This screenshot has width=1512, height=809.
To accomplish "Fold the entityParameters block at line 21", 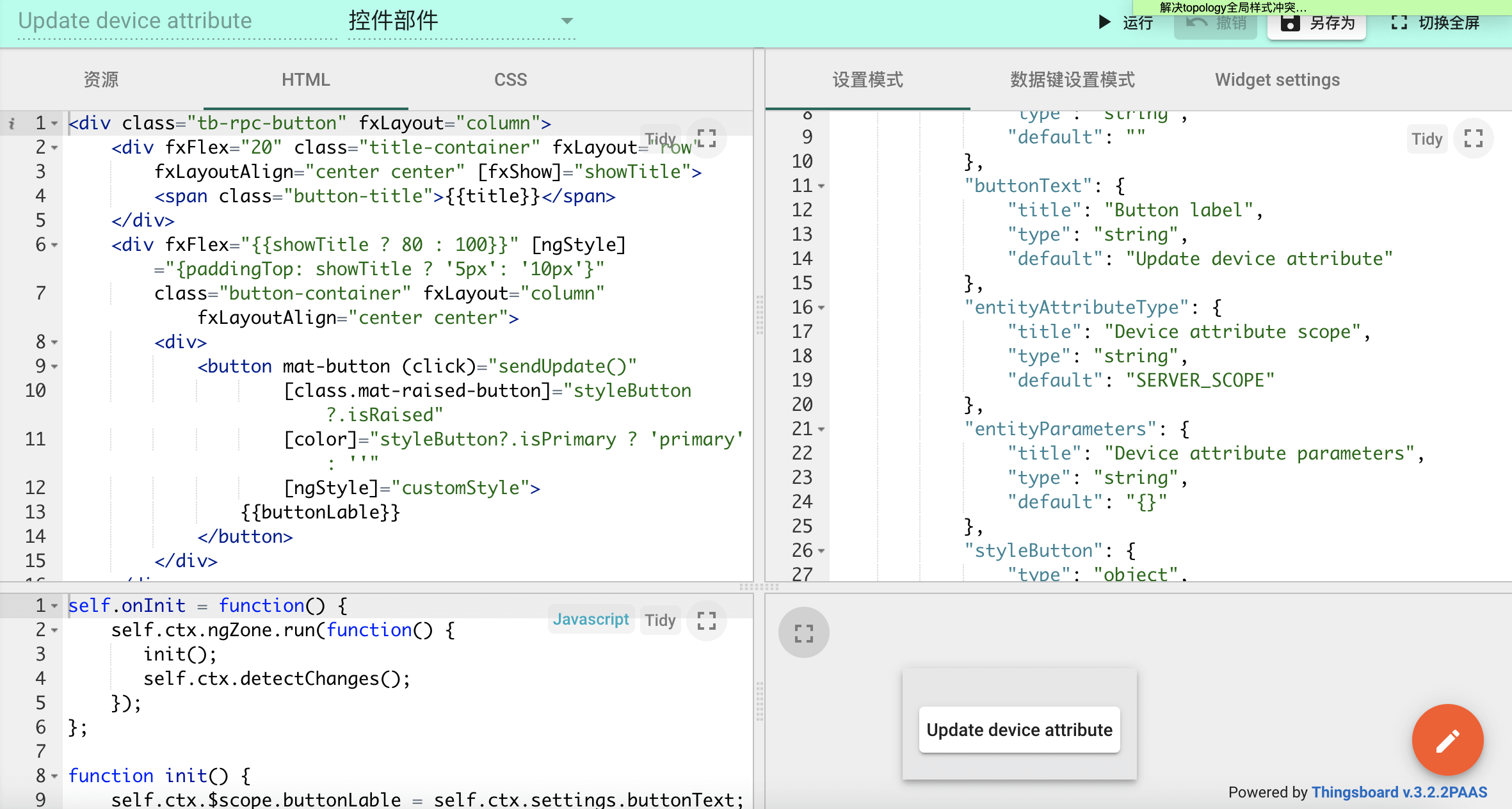I will coord(821,429).
